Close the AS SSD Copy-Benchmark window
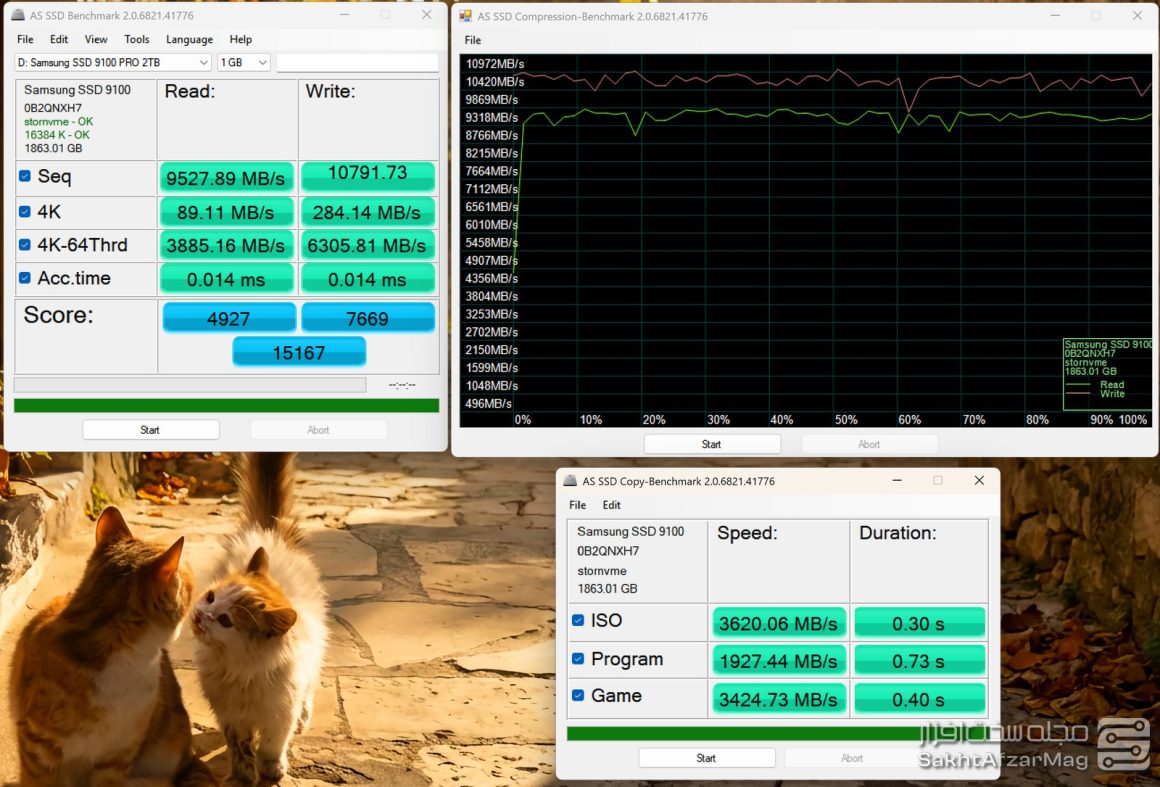Image resolution: width=1160 pixels, height=787 pixels. (x=979, y=481)
